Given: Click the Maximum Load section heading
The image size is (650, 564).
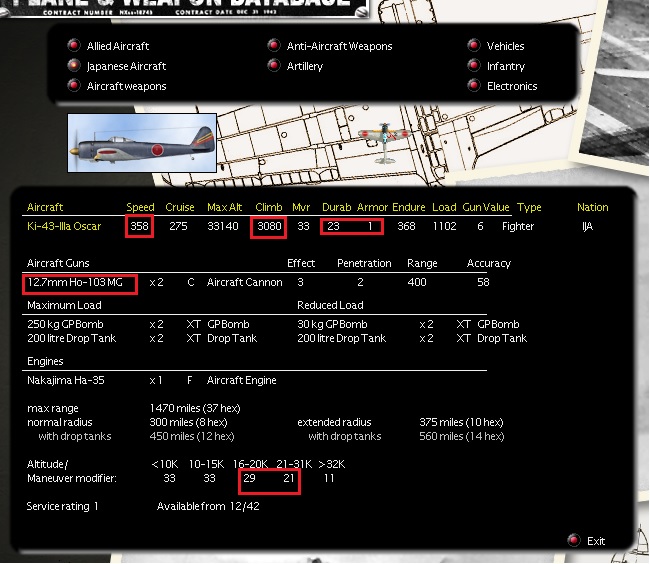Looking at the screenshot, I should tap(64, 305).
